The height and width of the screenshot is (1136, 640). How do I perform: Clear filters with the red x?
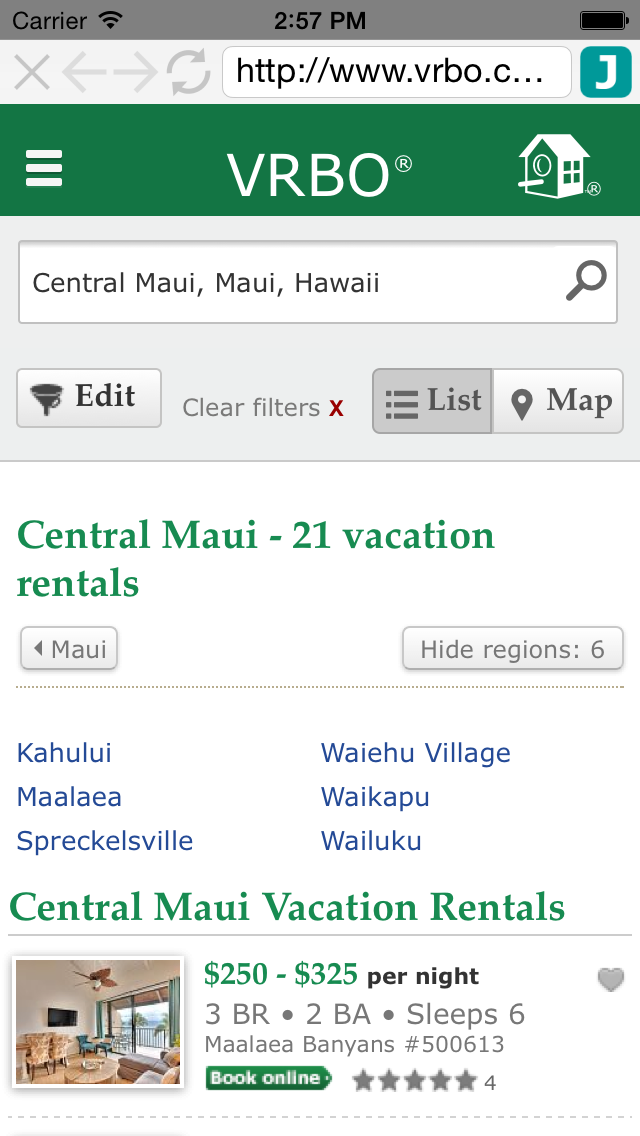[x=336, y=409]
